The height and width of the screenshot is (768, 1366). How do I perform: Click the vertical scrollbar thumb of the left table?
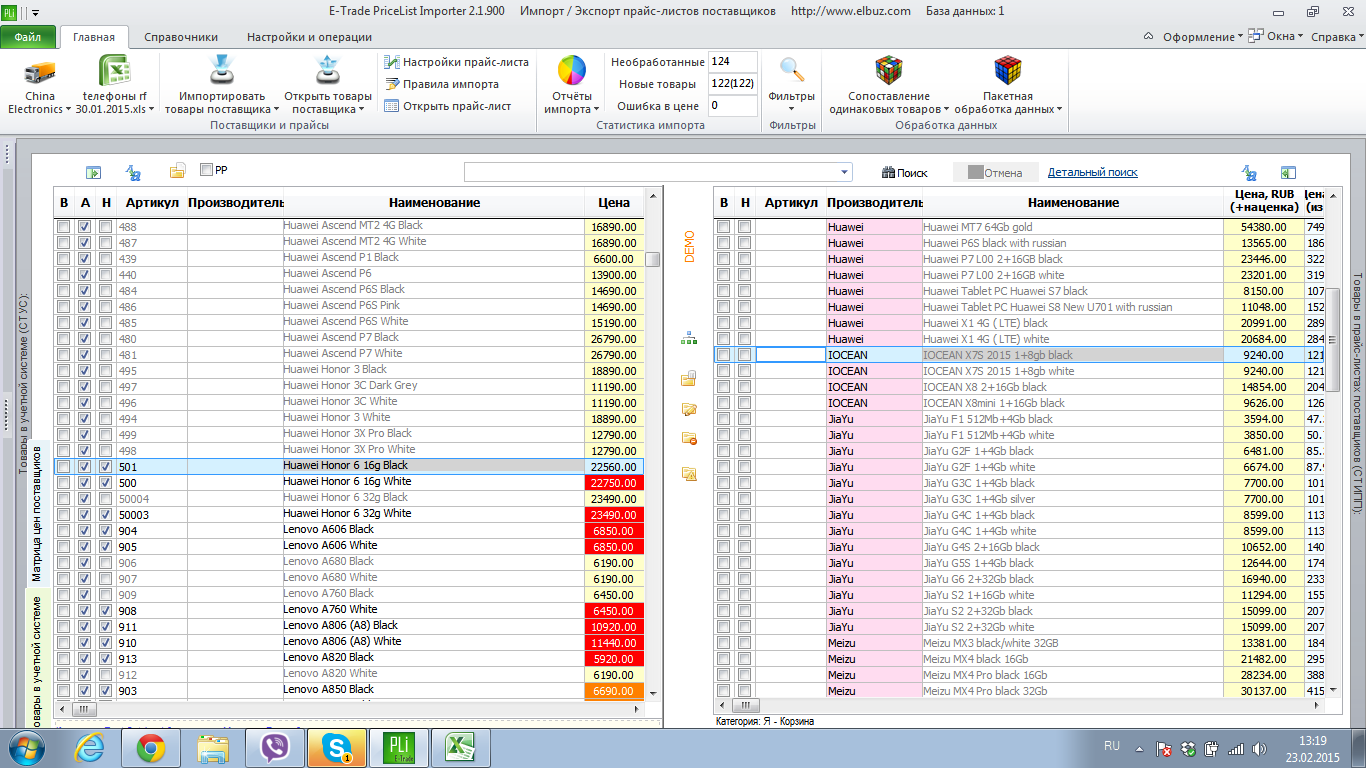[x=653, y=259]
